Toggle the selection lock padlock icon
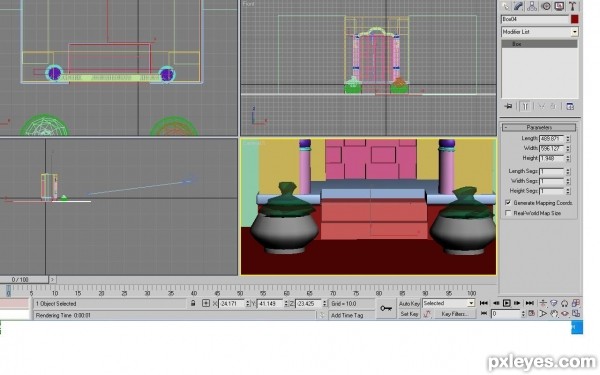Image resolution: width=600 pixels, height=375 pixels. click(x=193, y=303)
